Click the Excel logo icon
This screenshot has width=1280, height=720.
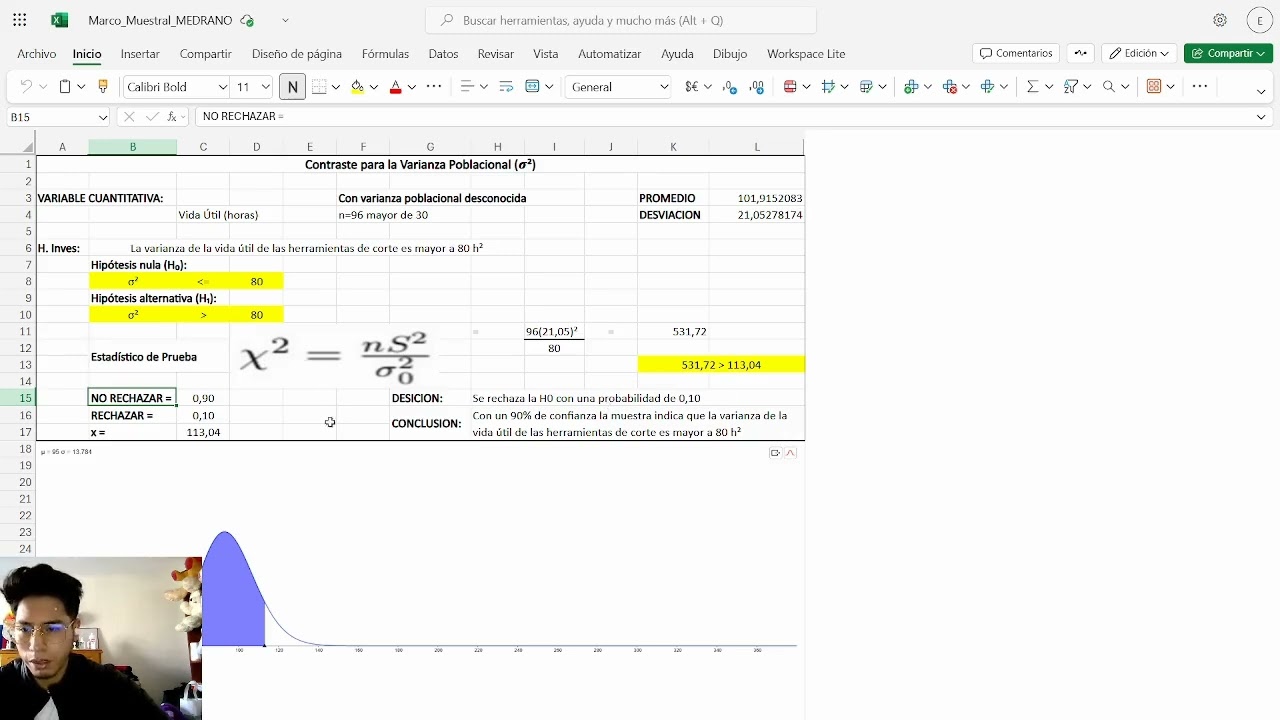(x=59, y=20)
